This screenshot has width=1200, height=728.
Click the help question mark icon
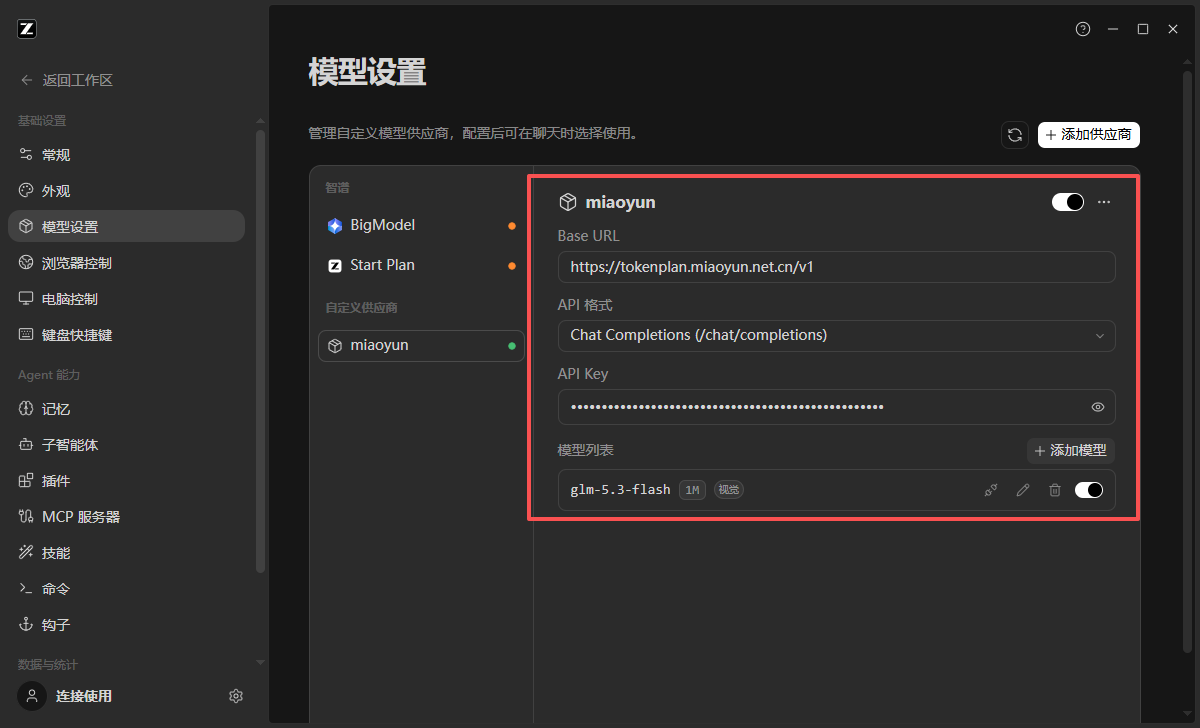coord(1083,29)
